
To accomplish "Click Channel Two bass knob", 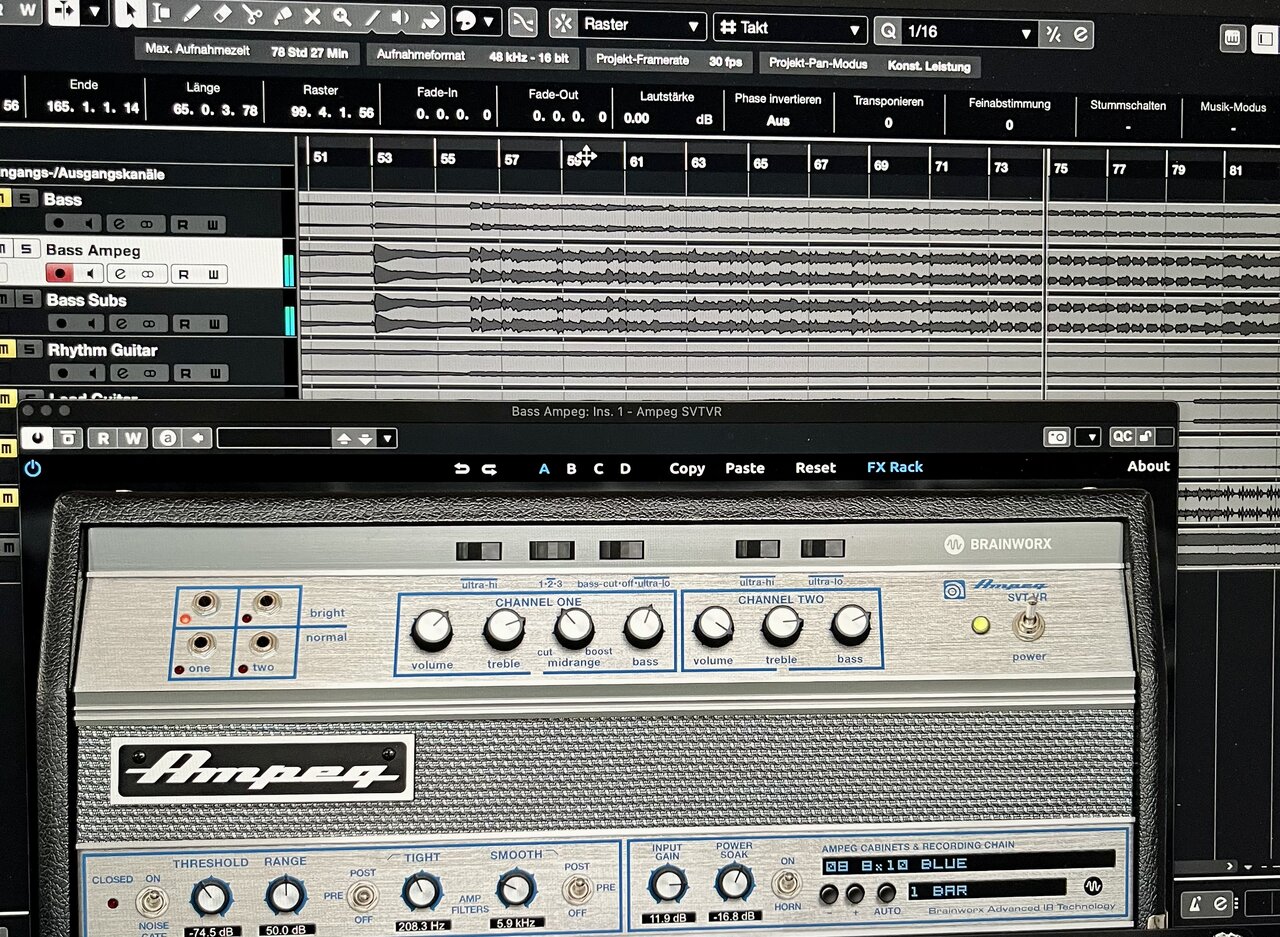I will [x=851, y=624].
